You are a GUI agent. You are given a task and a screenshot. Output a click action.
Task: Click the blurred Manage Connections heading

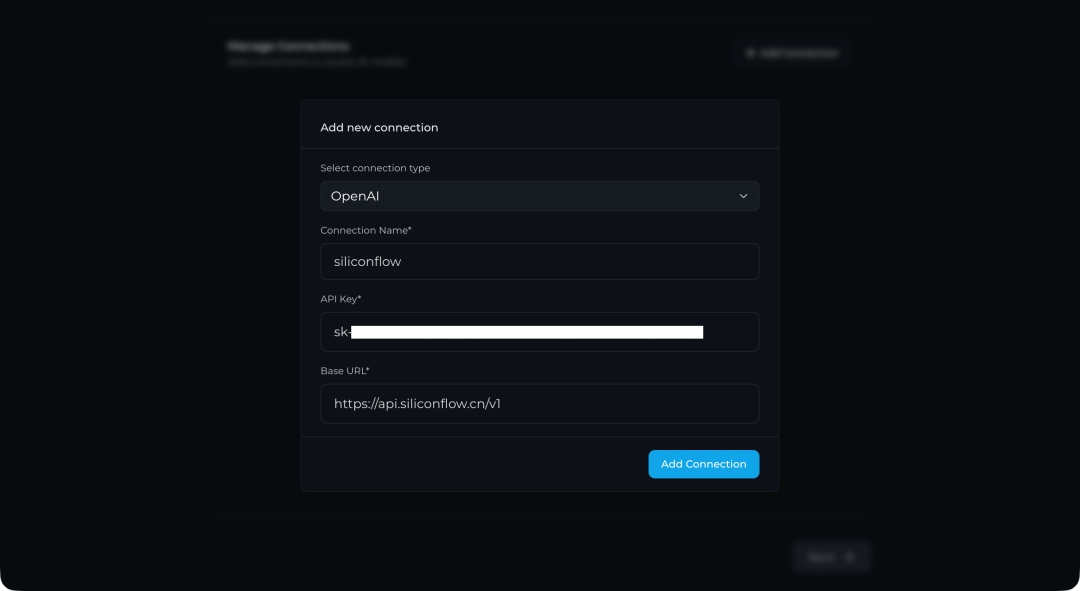click(x=288, y=46)
